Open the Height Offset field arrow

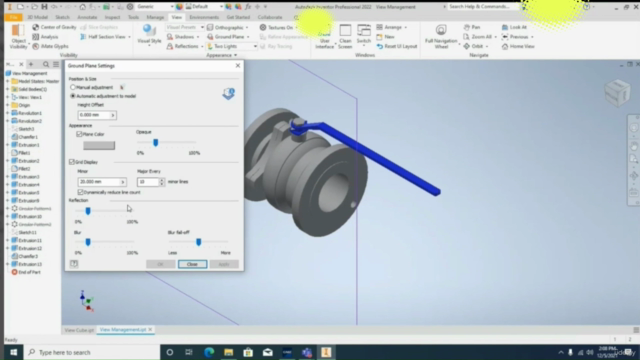pos(113,115)
